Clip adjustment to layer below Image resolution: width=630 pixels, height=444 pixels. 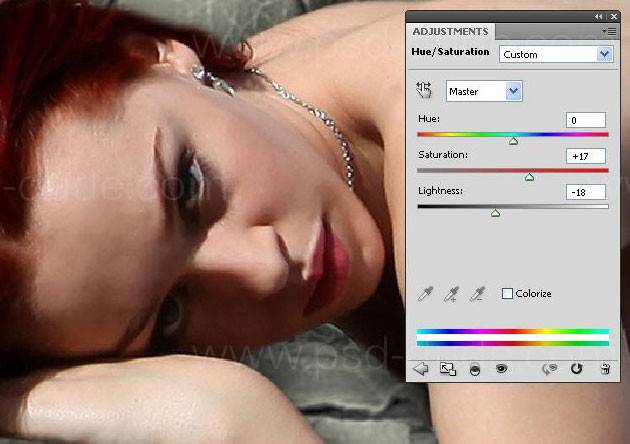point(475,369)
